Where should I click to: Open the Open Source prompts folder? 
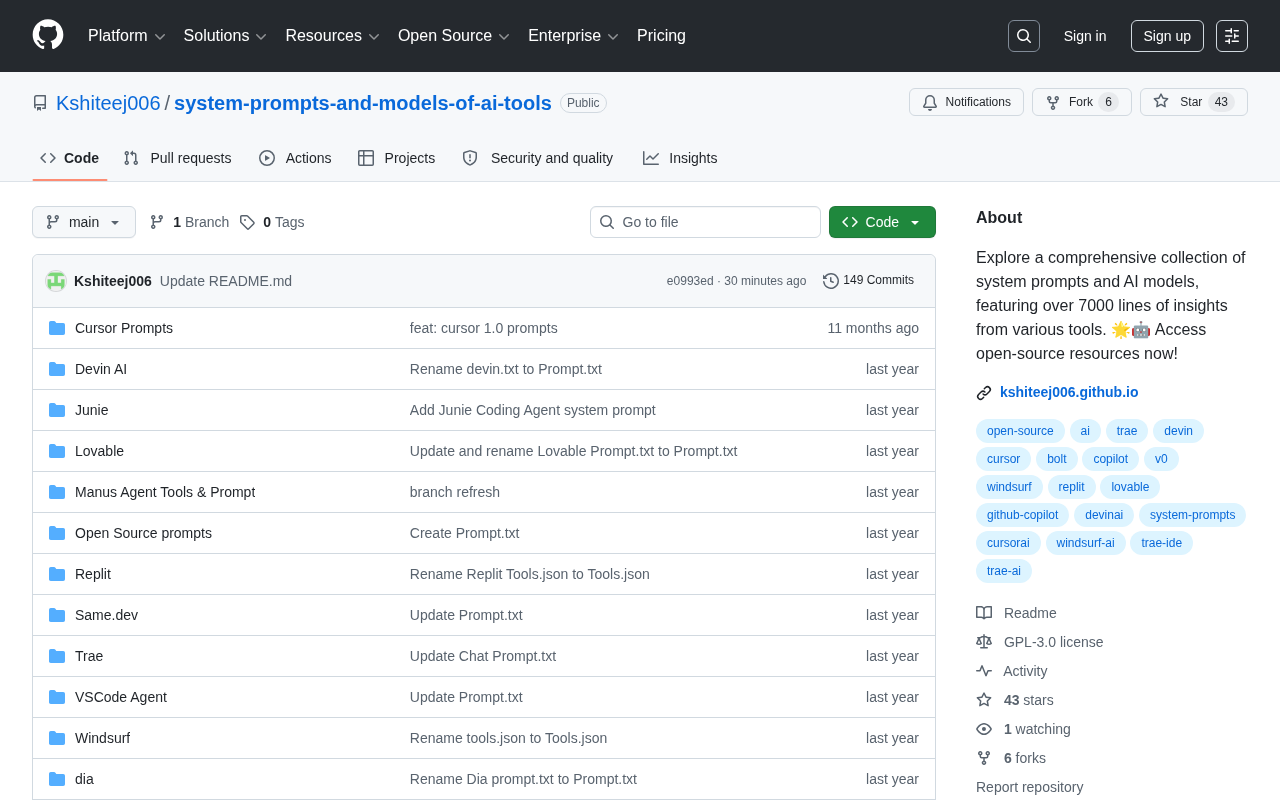pyautogui.click(x=143, y=533)
